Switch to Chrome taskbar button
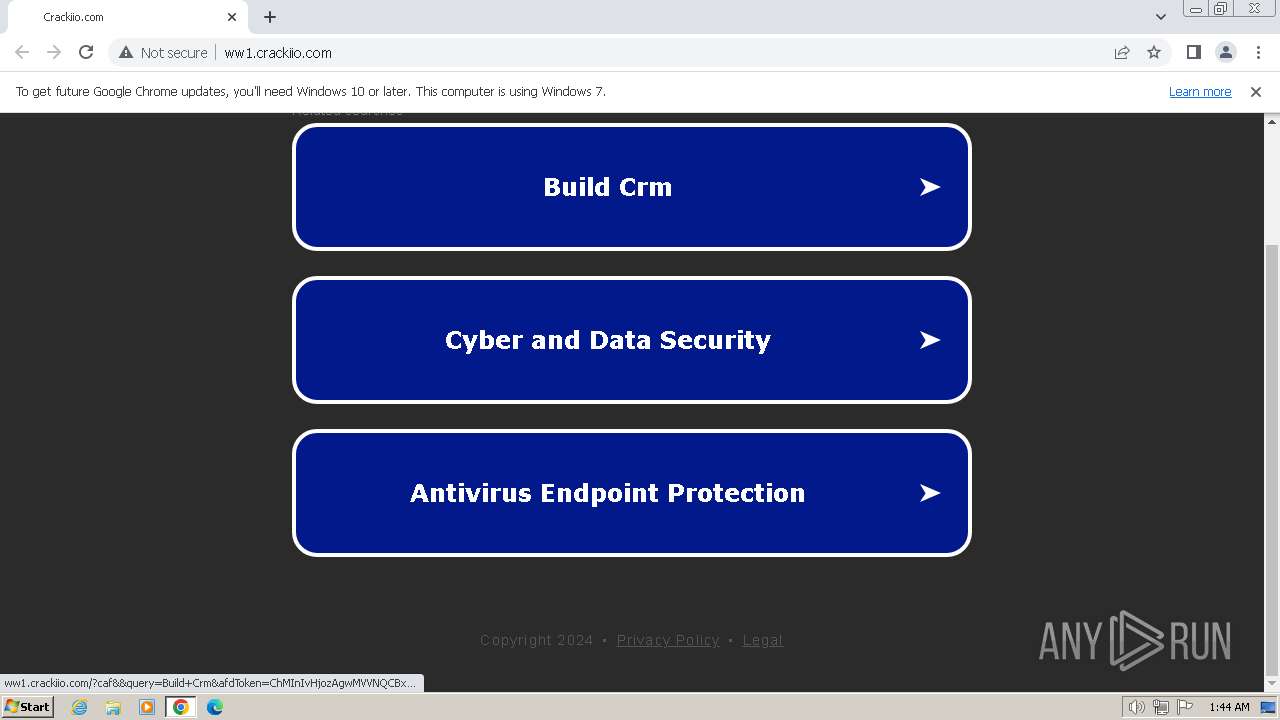Viewport: 1280px width, 720px height. [x=181, y=707]
